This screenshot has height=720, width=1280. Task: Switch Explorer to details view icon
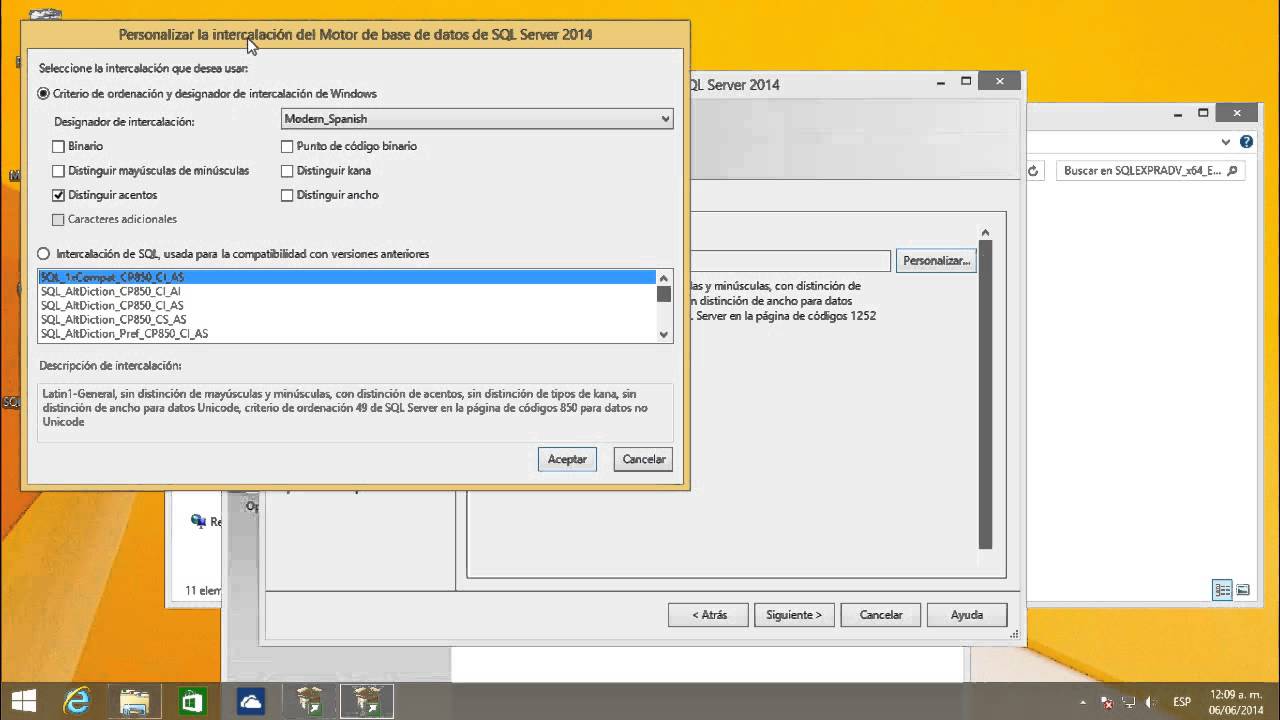(1222, 590)
